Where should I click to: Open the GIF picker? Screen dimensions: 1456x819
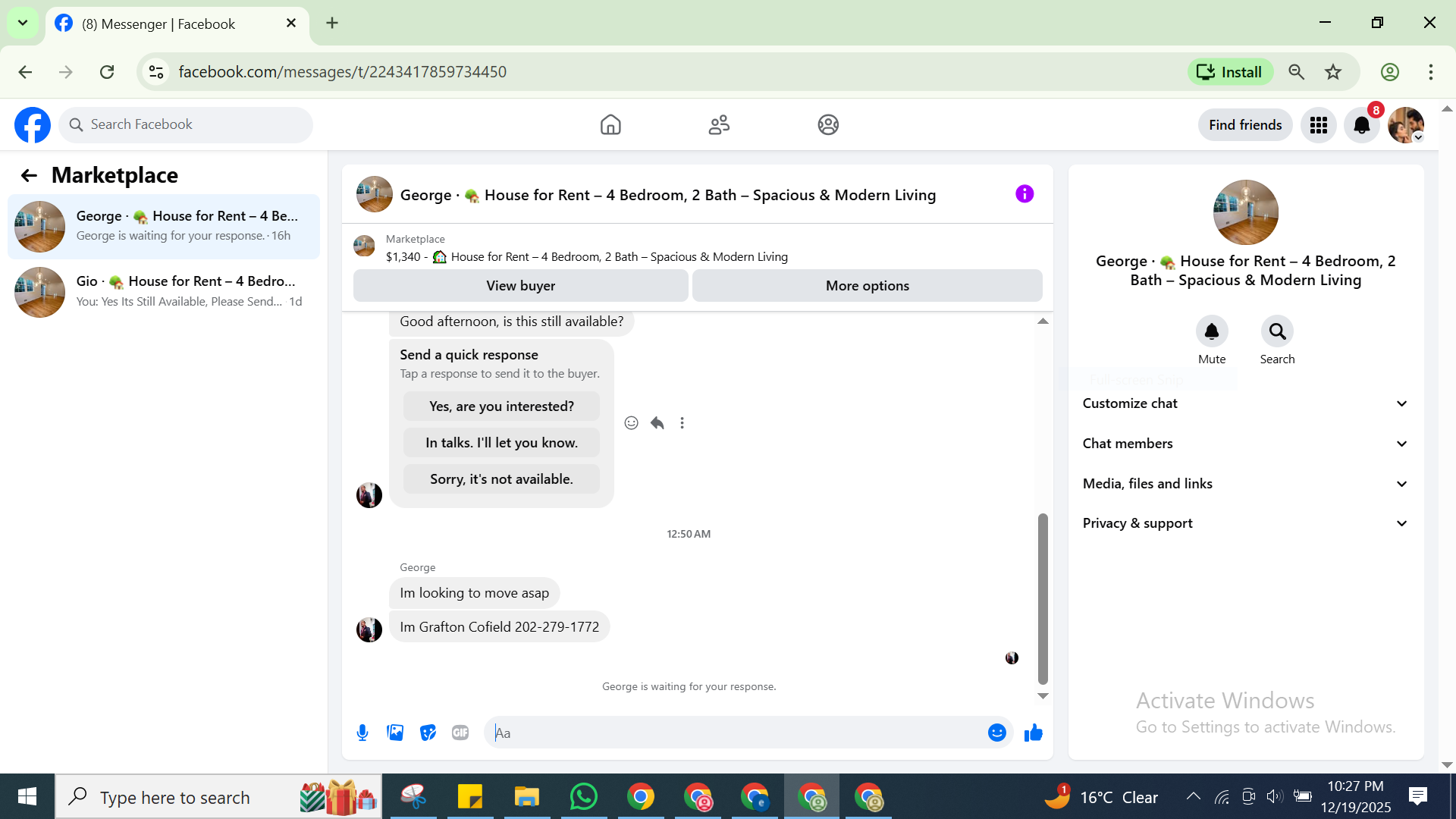tap(460, 733)
